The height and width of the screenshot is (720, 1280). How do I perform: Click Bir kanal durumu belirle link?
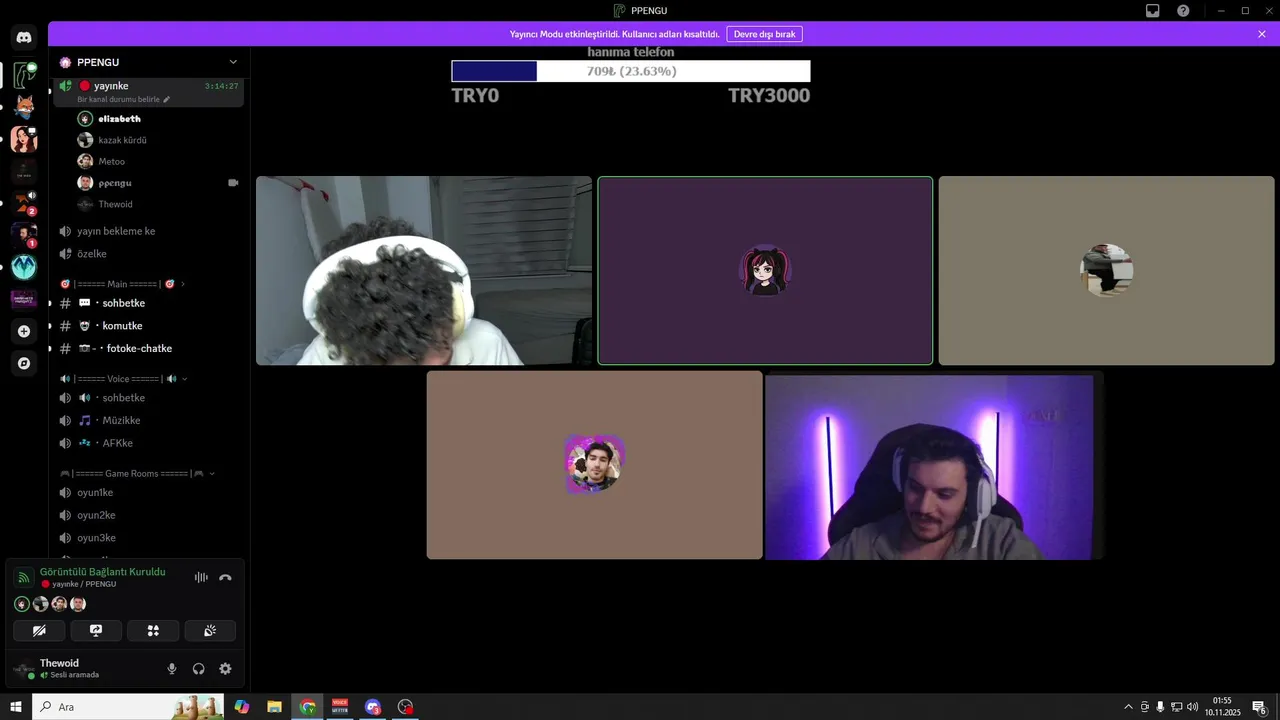click(x=118, y=99)
